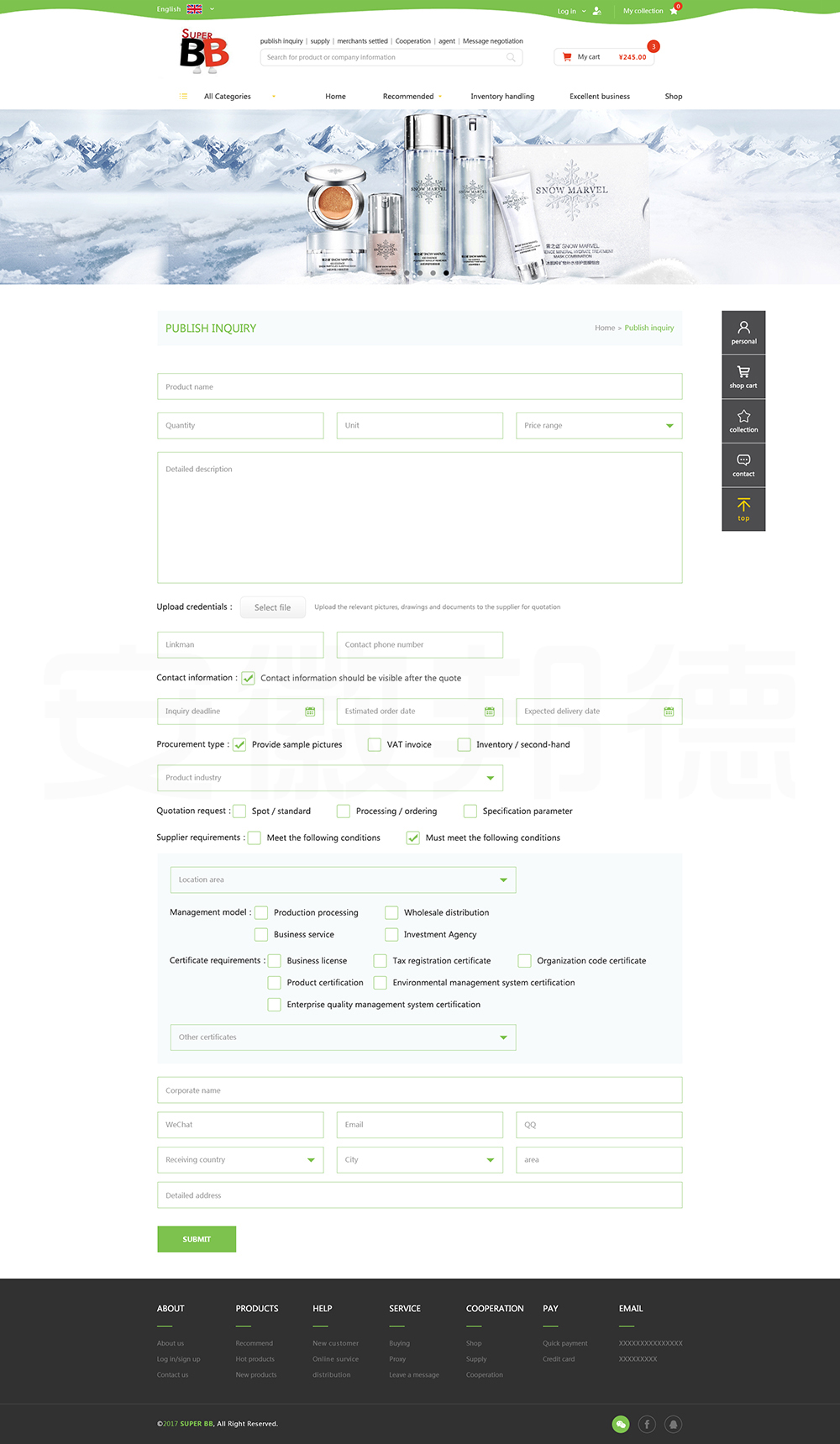Click the WeChat icon in footer

click(621, 1424)
